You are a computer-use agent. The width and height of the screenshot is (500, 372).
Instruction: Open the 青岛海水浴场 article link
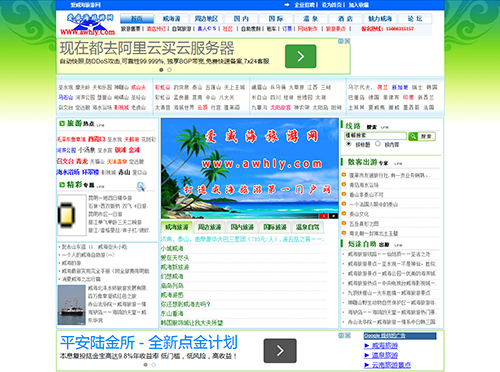[x=364, y=185]
